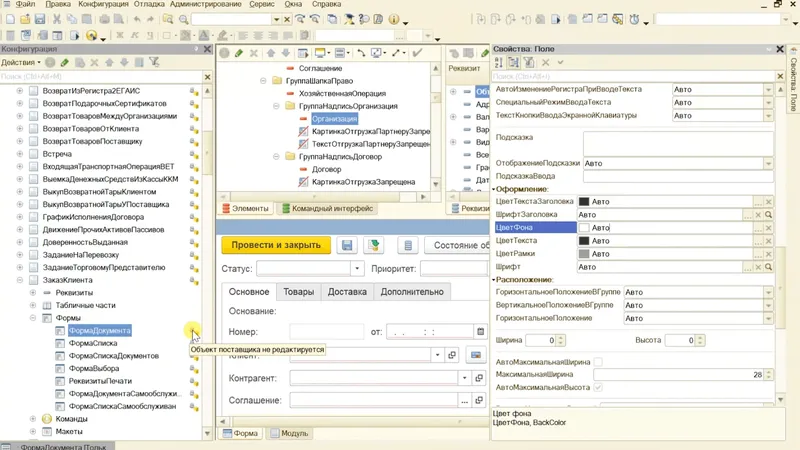800x450 pixels.
Task: Open the Отладка menu
Action: 149,4
